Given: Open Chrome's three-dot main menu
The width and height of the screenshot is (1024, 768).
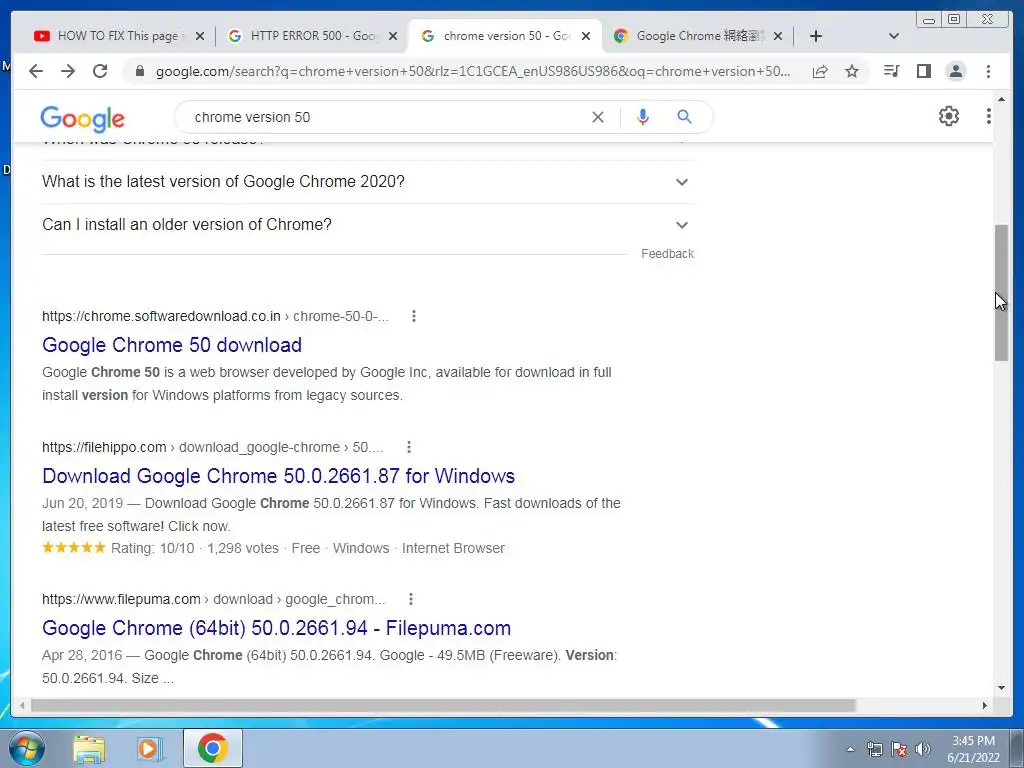Looking at the screenshot, I should point(988,71).
